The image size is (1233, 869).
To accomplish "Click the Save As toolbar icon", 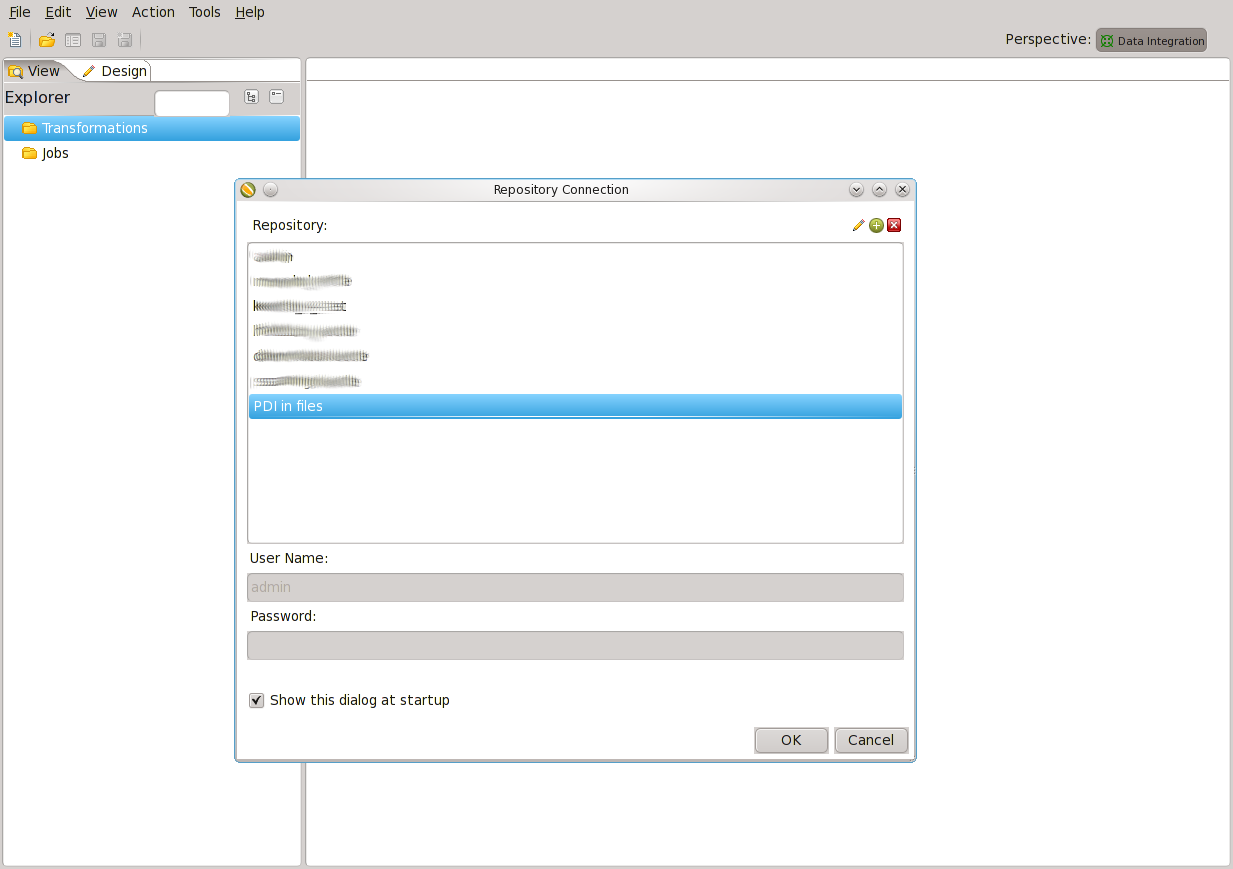I will tap(125, 40).
